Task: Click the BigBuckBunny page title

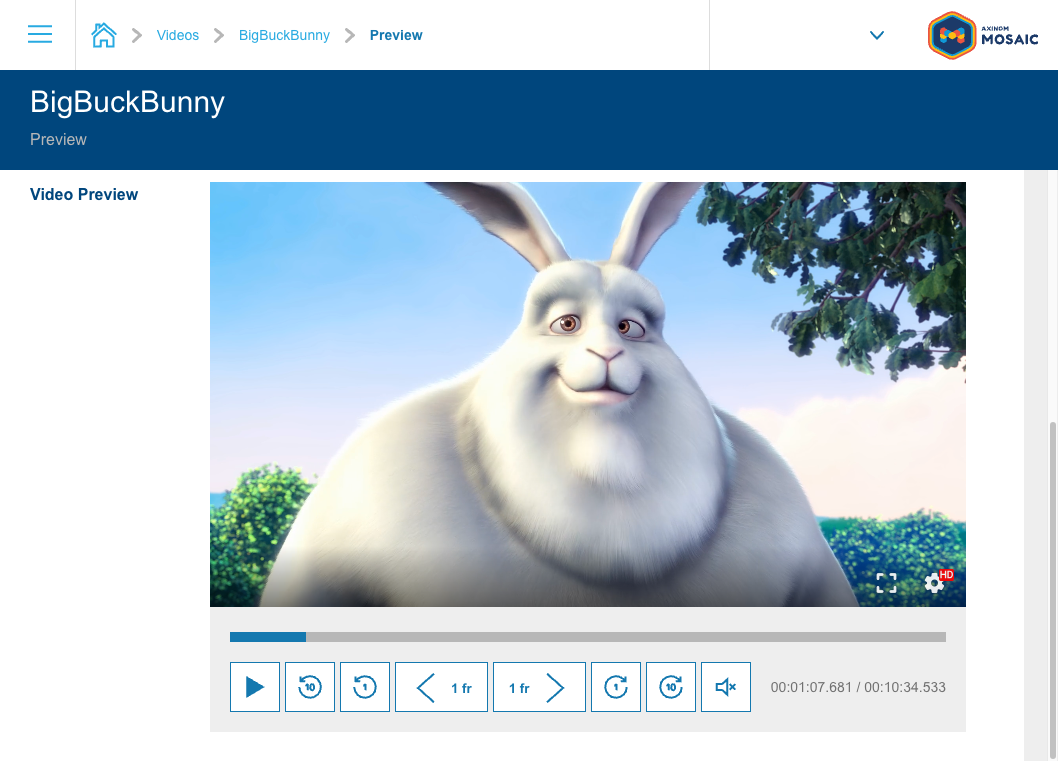Action: 128,103
